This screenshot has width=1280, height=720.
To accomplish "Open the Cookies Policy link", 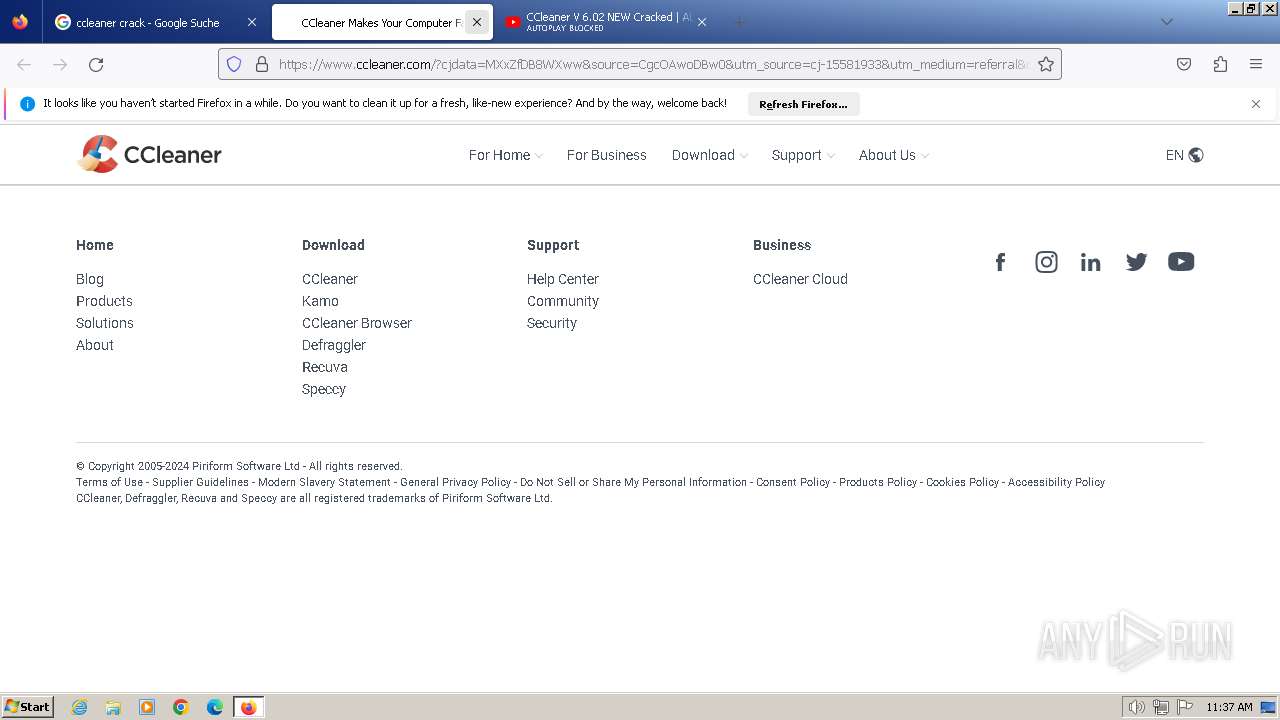I will click(962, 482).
